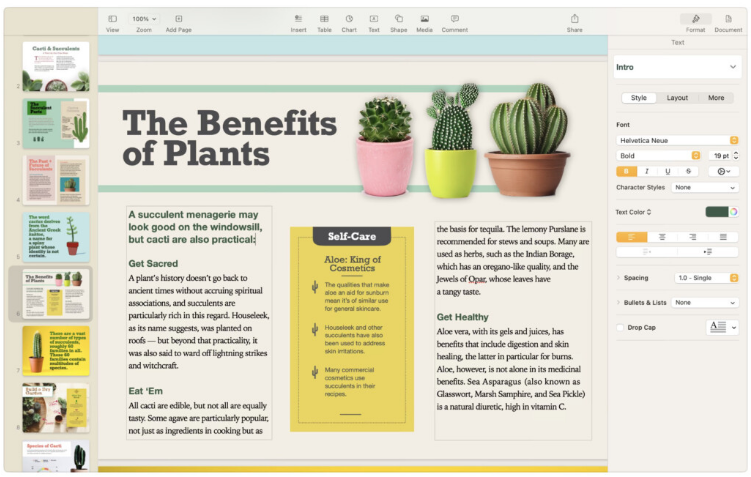
Task: Click the dark green text color swatch
Action: [716, 212]
